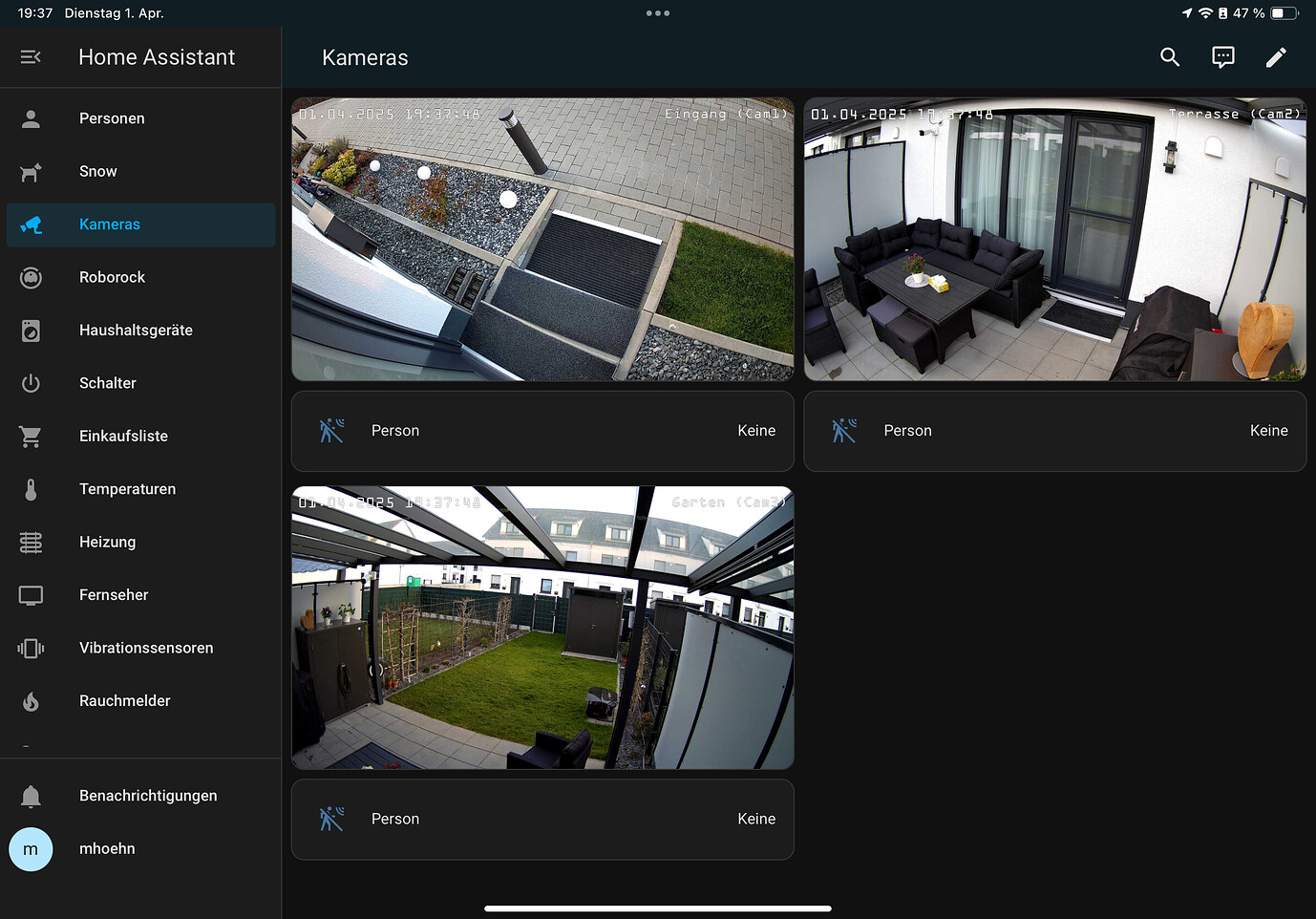Image resolution: width=1316 pixels, height=919 pixels.
Task: Open the Fernseher menu label
Action: (x=114, y=595)
